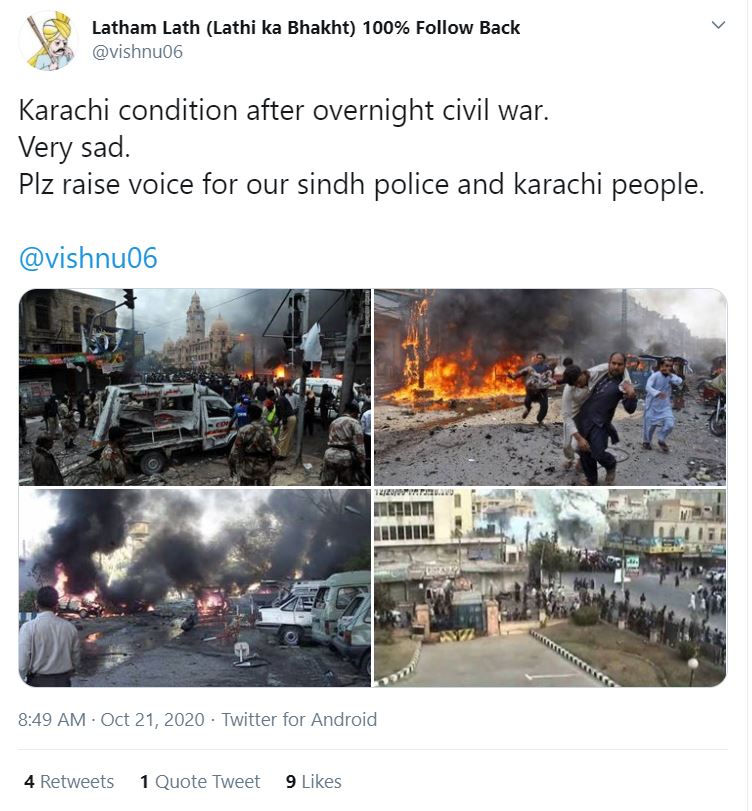Open the burning cars with black smoke photo

click(x=195, y=588)
